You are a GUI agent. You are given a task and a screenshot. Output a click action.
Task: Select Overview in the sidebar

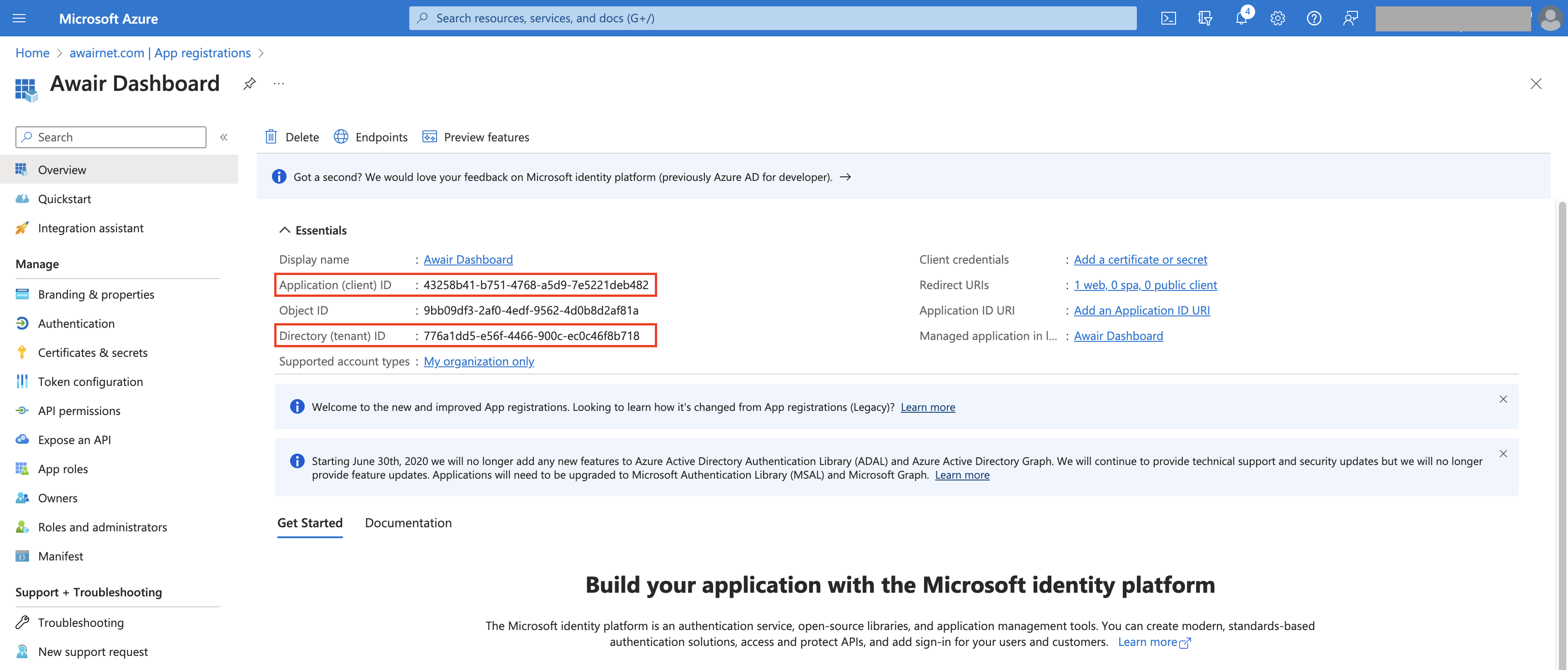pos(119,169)
